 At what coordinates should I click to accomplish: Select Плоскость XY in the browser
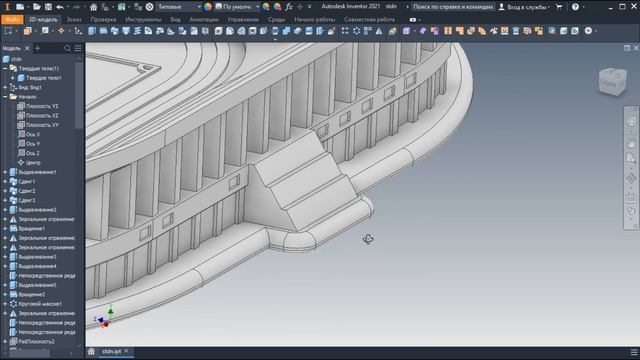42,125
